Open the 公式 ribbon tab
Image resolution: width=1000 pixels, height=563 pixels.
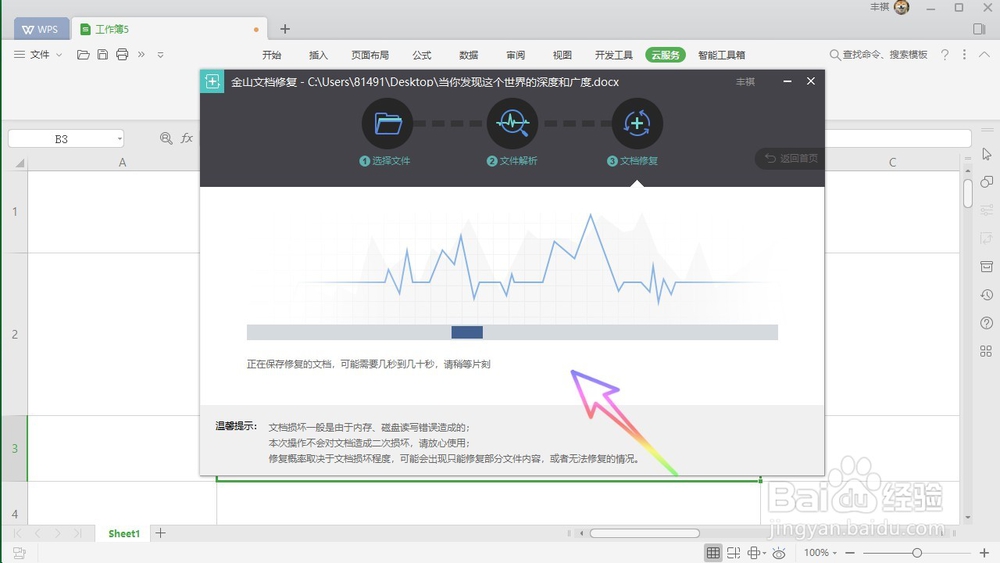[422, 55]
